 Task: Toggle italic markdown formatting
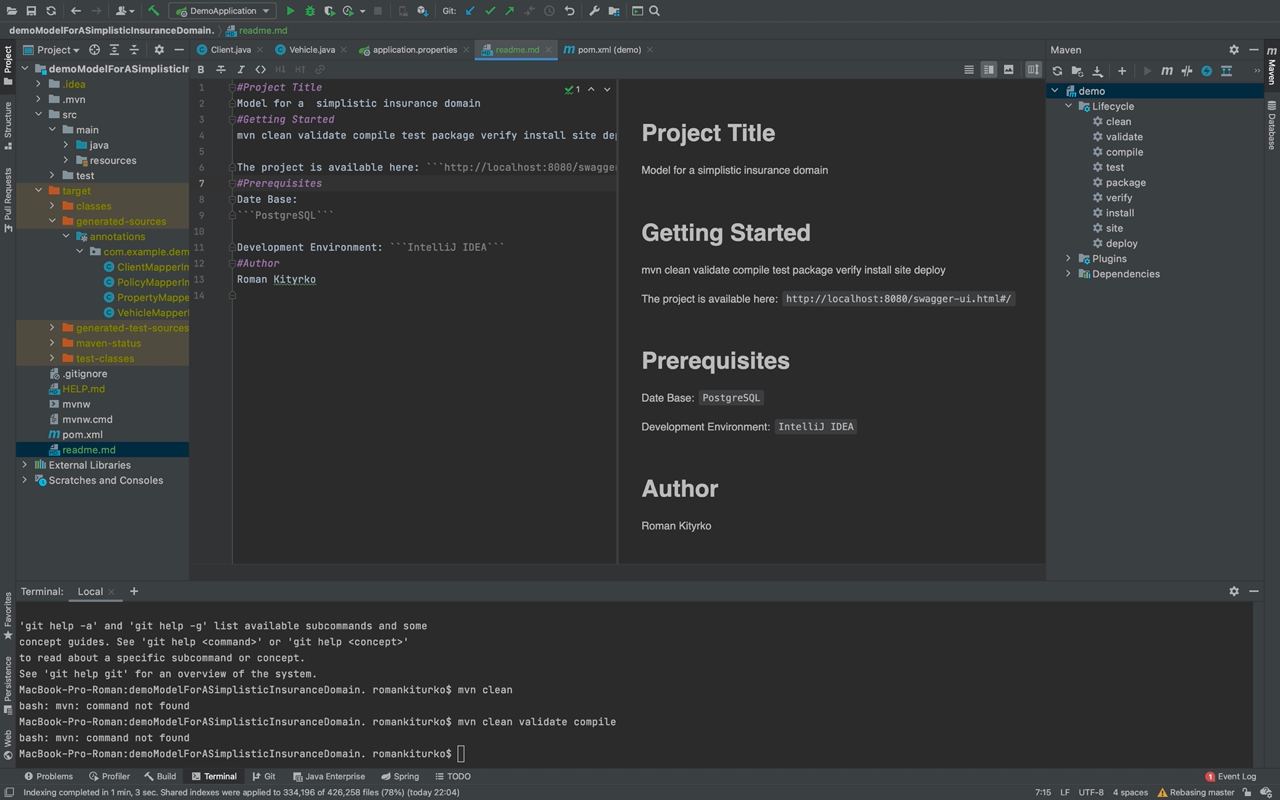pyautogui.click(x=241, y=69)
